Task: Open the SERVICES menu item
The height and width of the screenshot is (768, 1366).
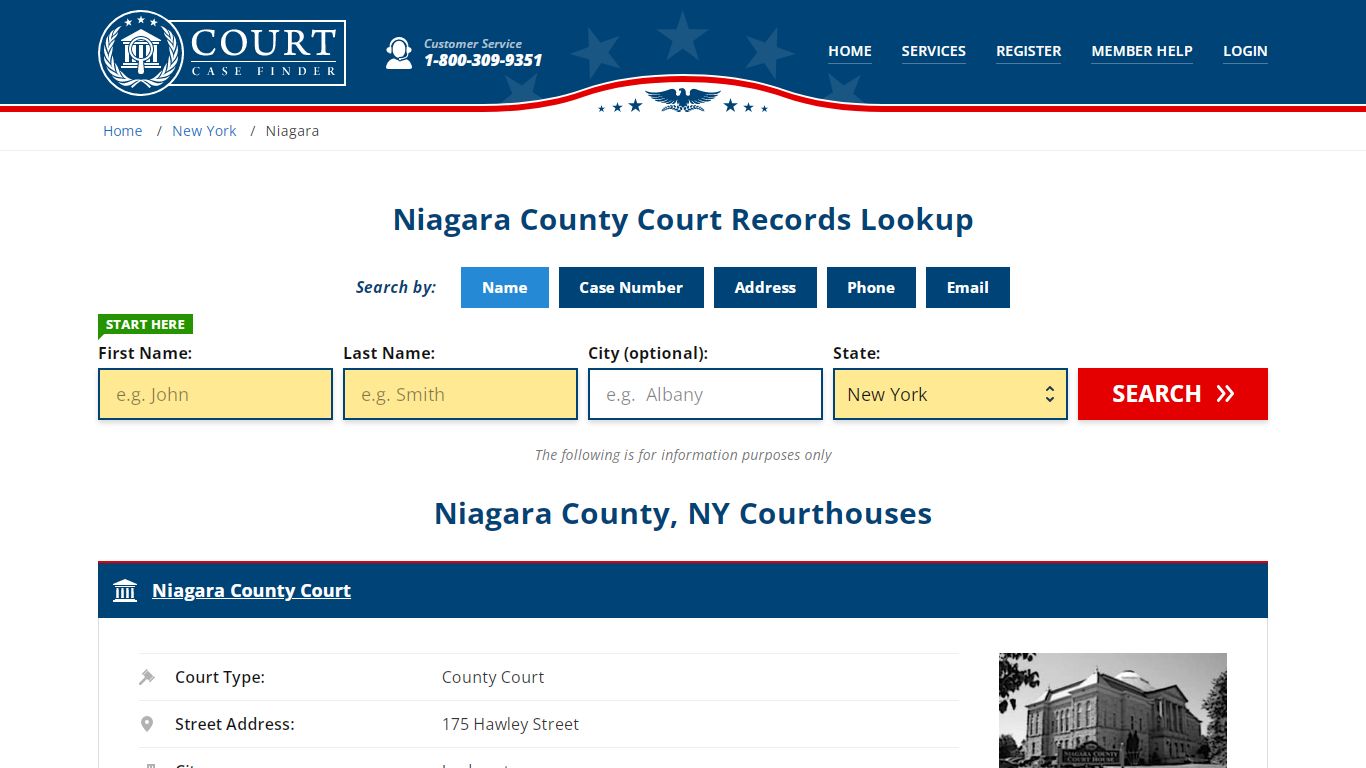Action: 934,51
